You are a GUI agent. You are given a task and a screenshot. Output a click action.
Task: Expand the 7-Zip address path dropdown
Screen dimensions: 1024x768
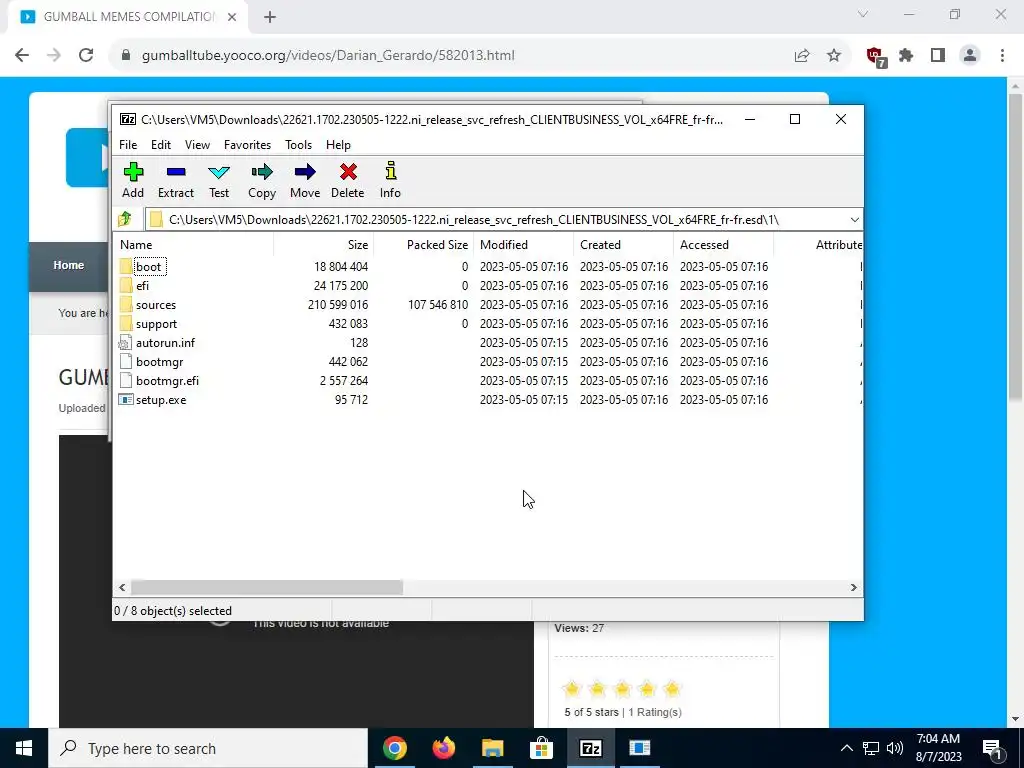coord(854,219)
